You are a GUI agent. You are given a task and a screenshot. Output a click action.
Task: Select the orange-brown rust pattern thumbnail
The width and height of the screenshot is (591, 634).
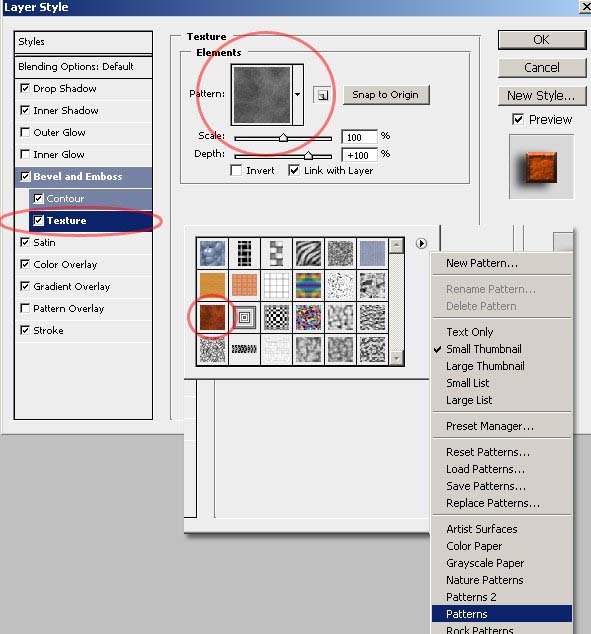click(x=213, y=318)
